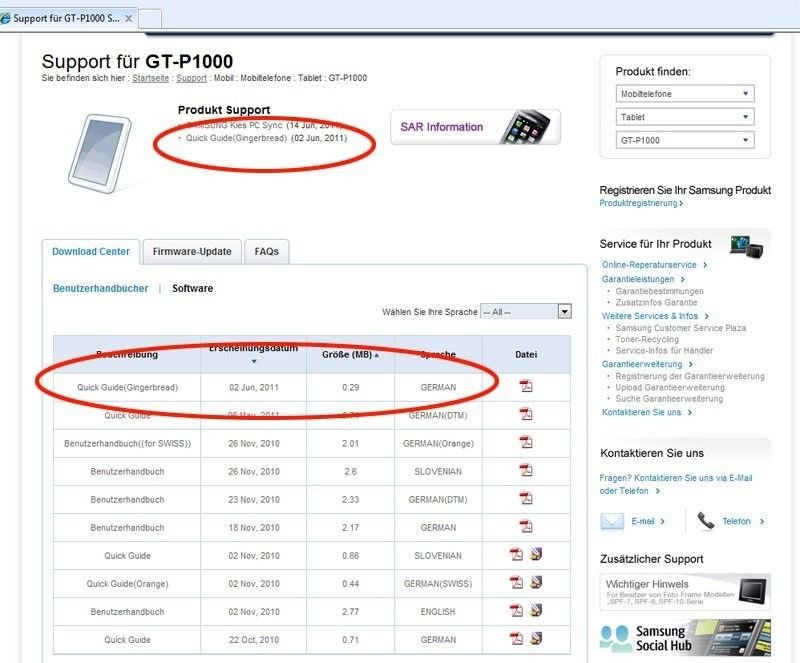This screenshot has height=663, width=800.
Task: Expand the Mobiltelefone product category dropdown
Action: [x=685, y=94]
